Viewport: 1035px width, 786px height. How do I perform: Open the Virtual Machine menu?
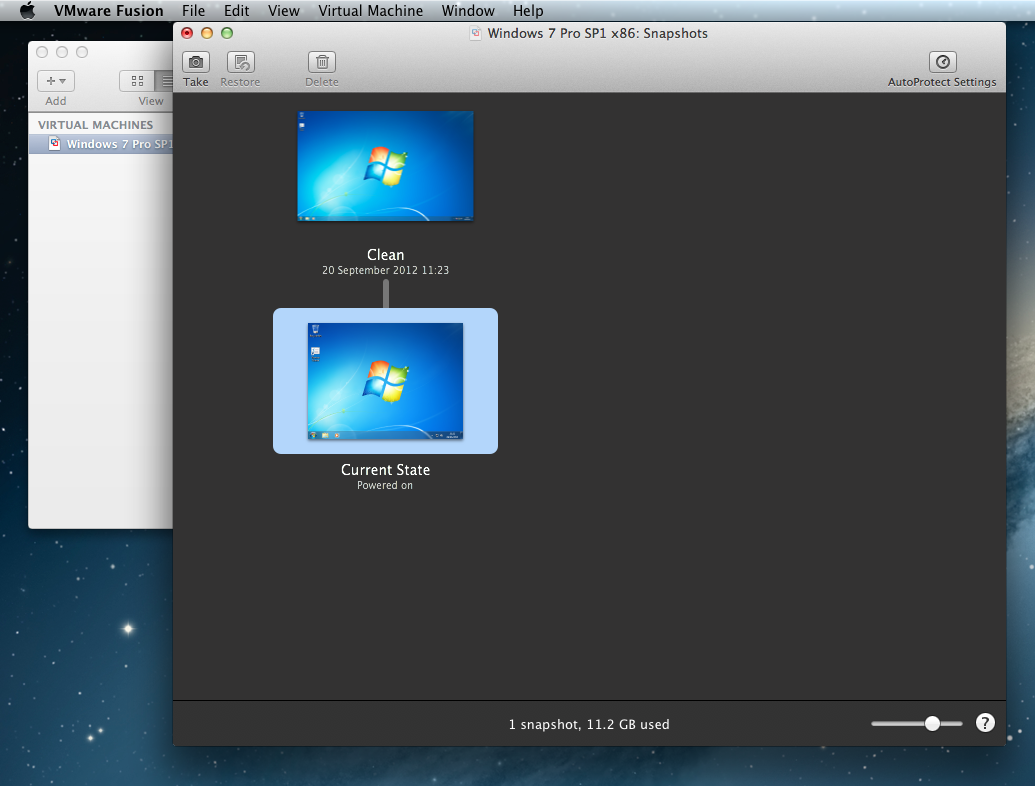(370, 11)
